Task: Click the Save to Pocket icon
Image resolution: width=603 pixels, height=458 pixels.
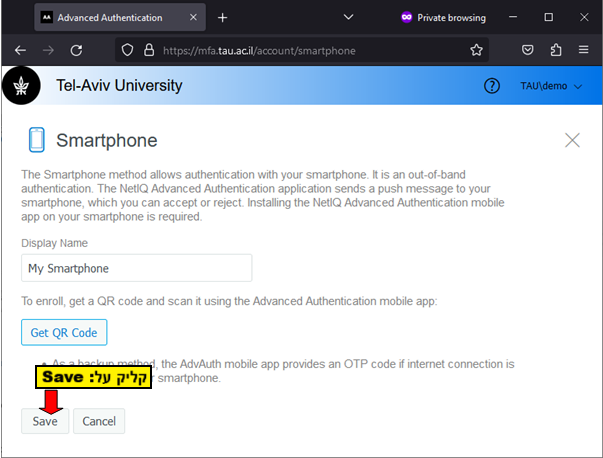Action: (x=528, y=50)
